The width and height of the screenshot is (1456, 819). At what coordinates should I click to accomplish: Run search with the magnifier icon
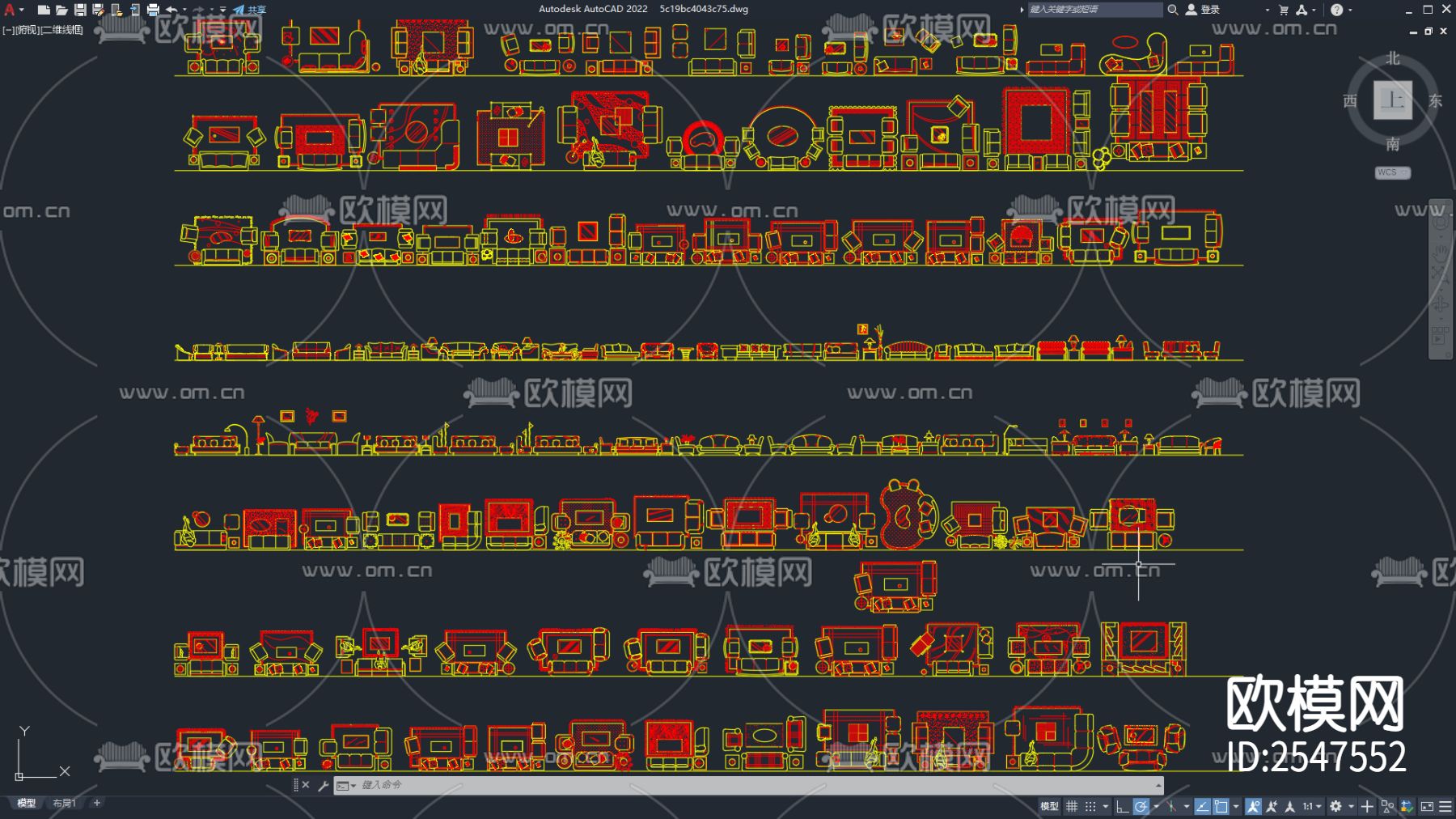click(1172, 10)
